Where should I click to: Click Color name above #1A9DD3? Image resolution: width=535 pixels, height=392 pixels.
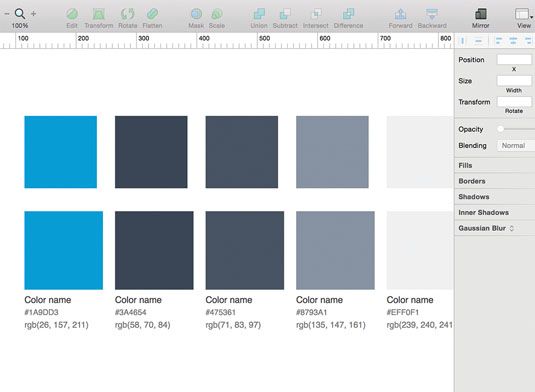pos(48,300)
